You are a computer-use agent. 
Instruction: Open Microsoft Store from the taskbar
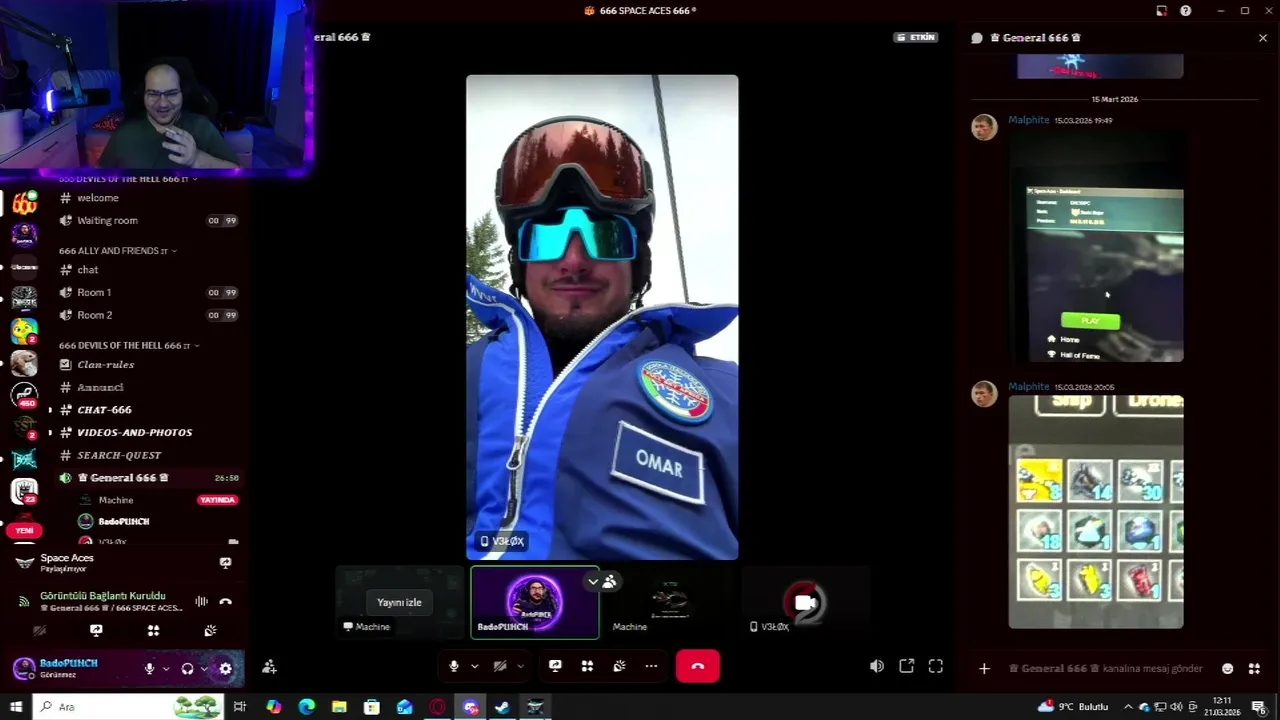(x=372, y=707)
